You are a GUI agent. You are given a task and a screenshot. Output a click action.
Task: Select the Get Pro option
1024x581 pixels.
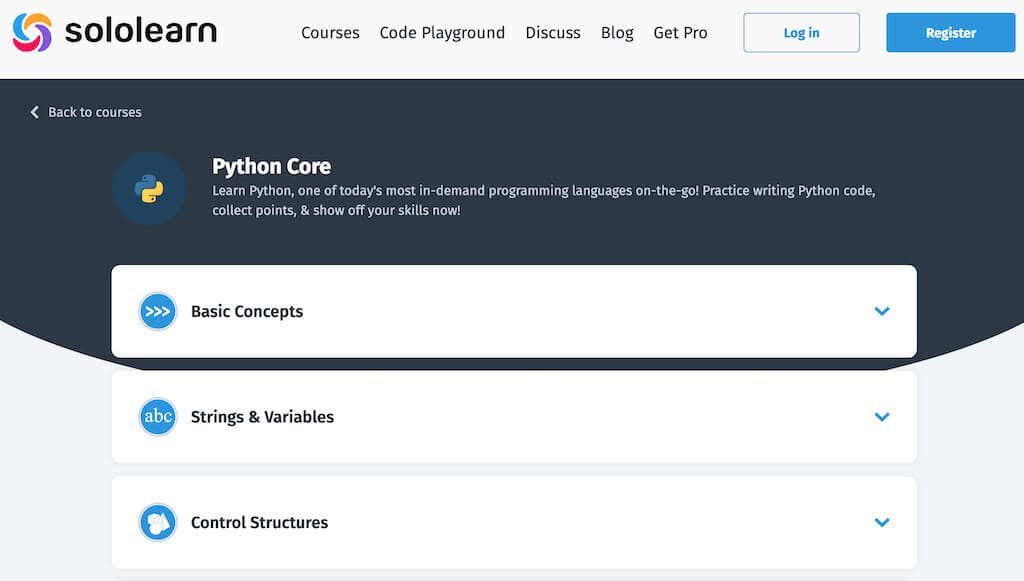pos(680,32)
